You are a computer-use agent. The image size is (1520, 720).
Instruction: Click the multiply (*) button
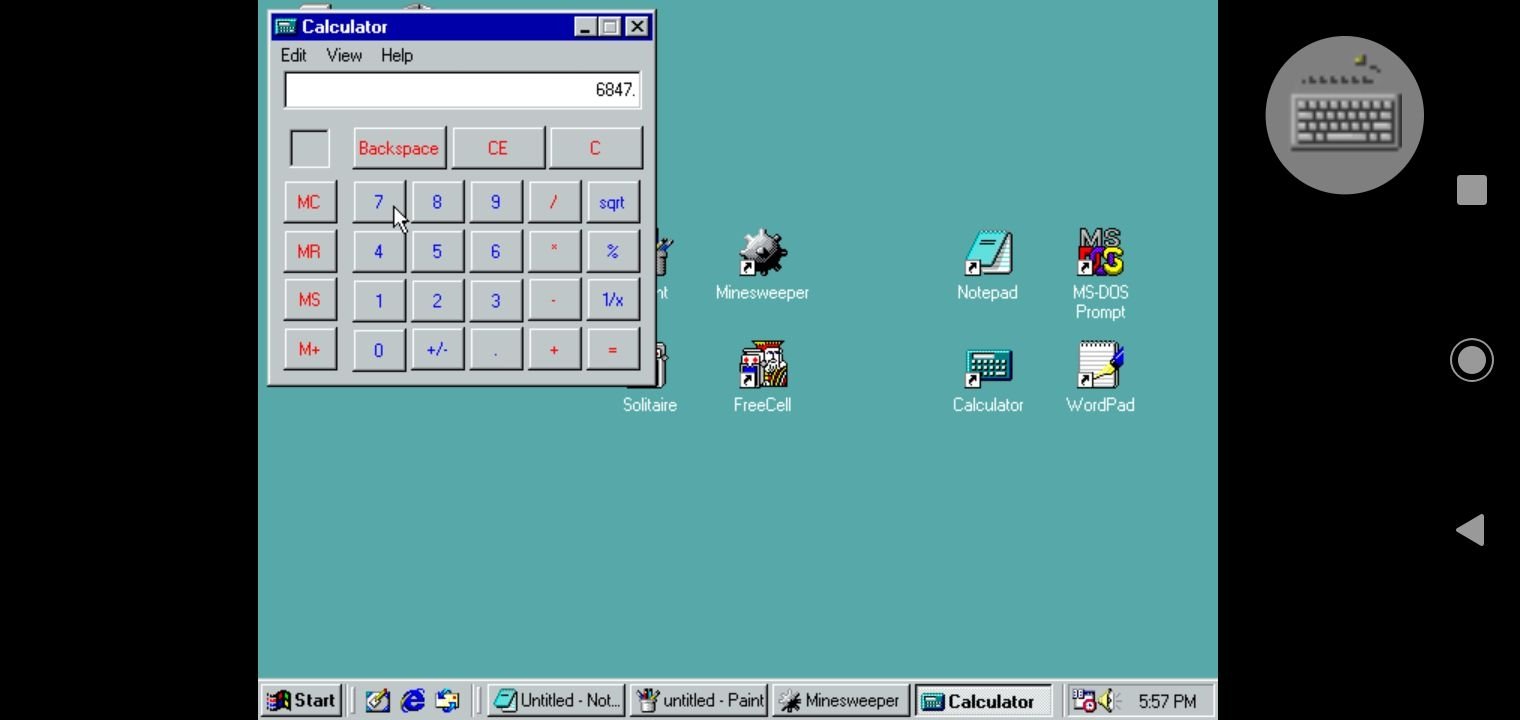(554, 251)
